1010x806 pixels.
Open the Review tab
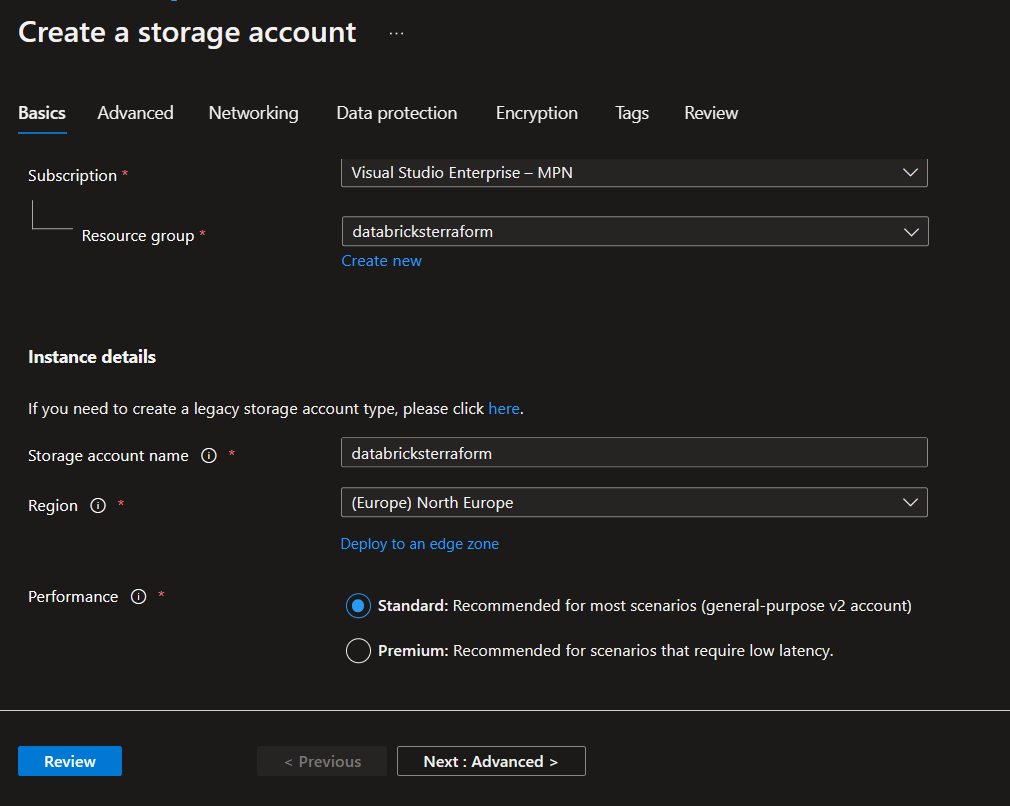point(711,113)
